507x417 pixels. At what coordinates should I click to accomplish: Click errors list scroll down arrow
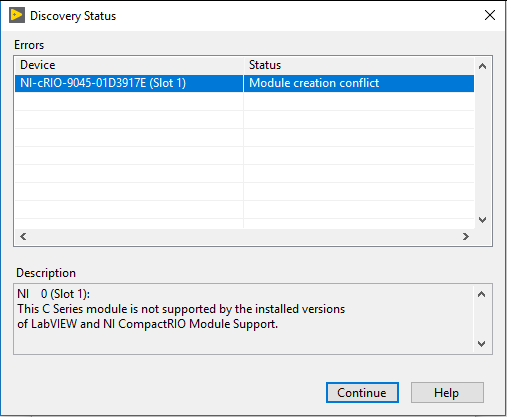click(x=482, y=220)
